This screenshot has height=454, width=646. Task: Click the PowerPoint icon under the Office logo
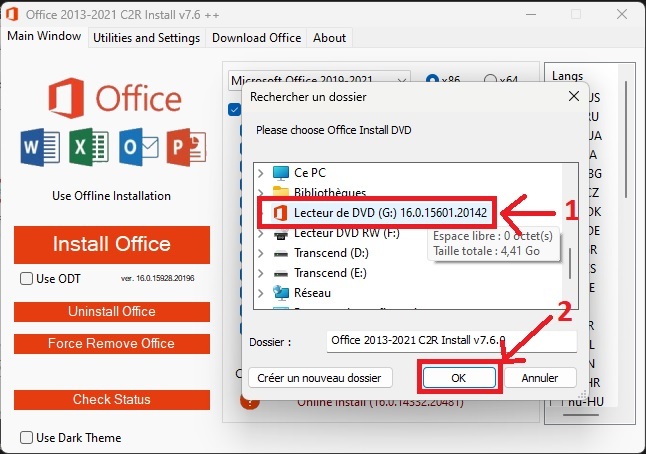point(186,147)
